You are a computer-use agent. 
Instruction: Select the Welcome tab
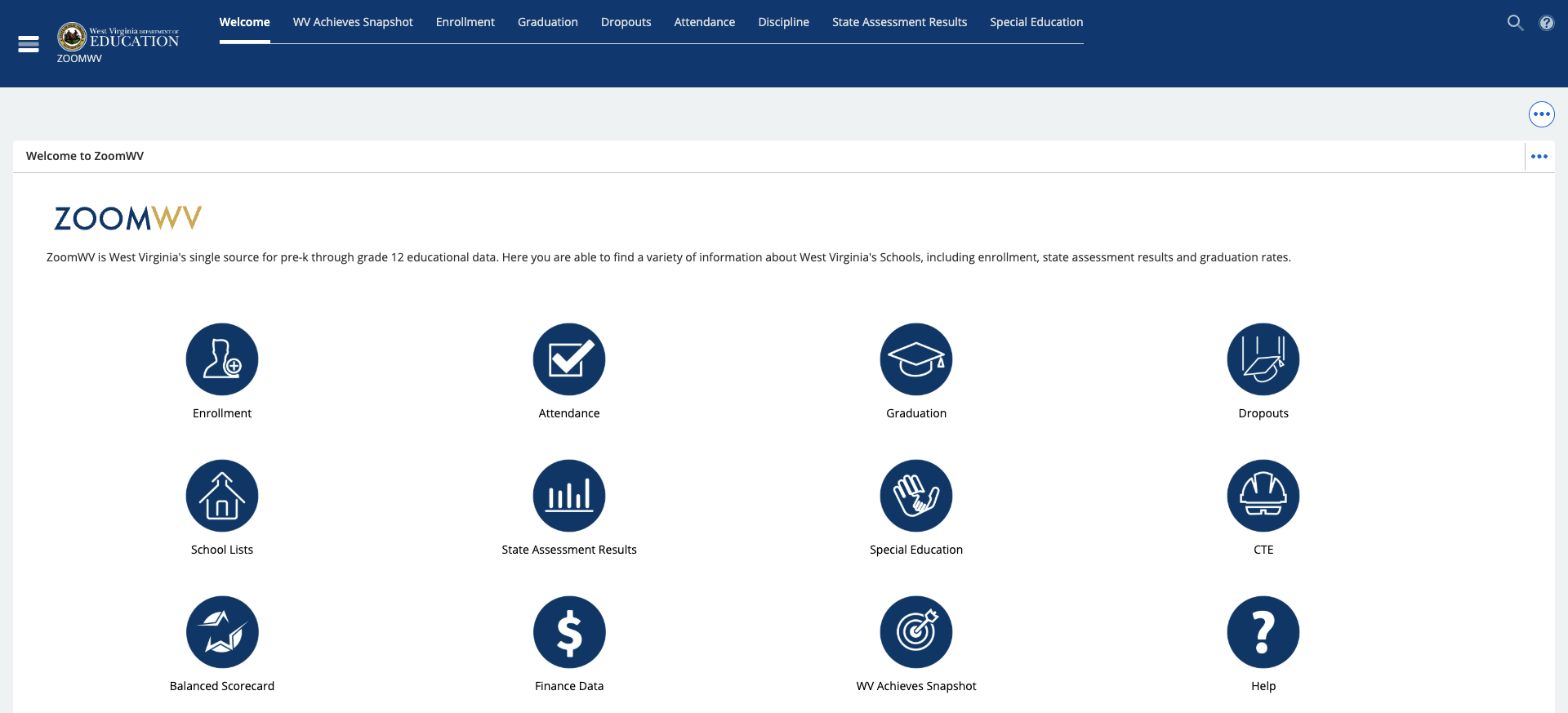point(244,22)
